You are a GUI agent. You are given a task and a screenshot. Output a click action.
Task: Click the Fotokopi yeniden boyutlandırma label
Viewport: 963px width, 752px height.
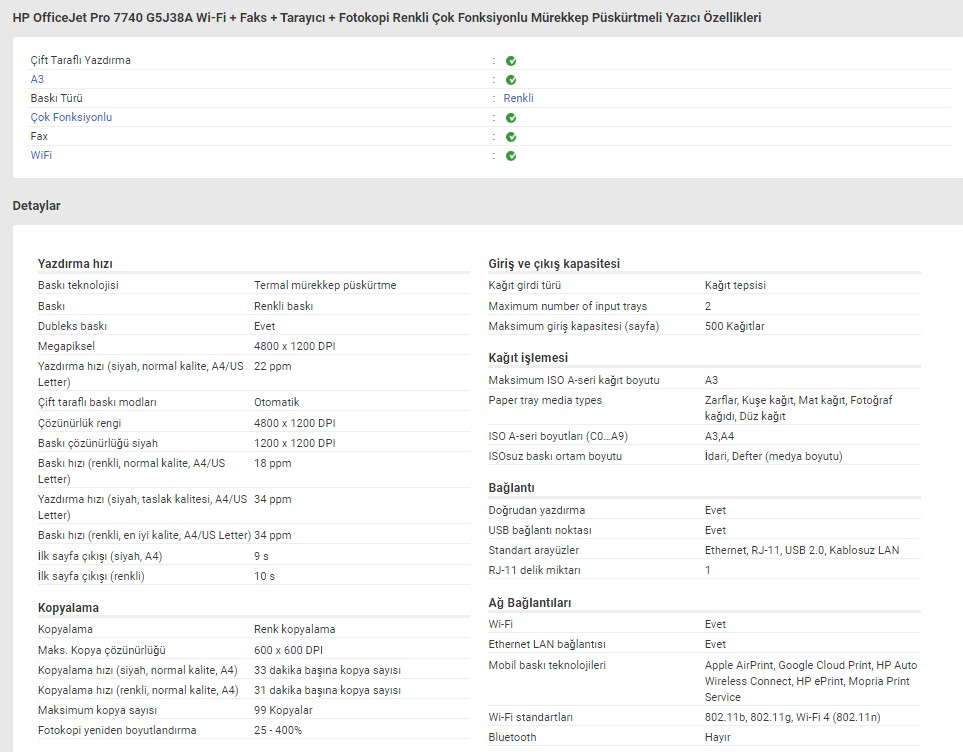coord(117,730)
